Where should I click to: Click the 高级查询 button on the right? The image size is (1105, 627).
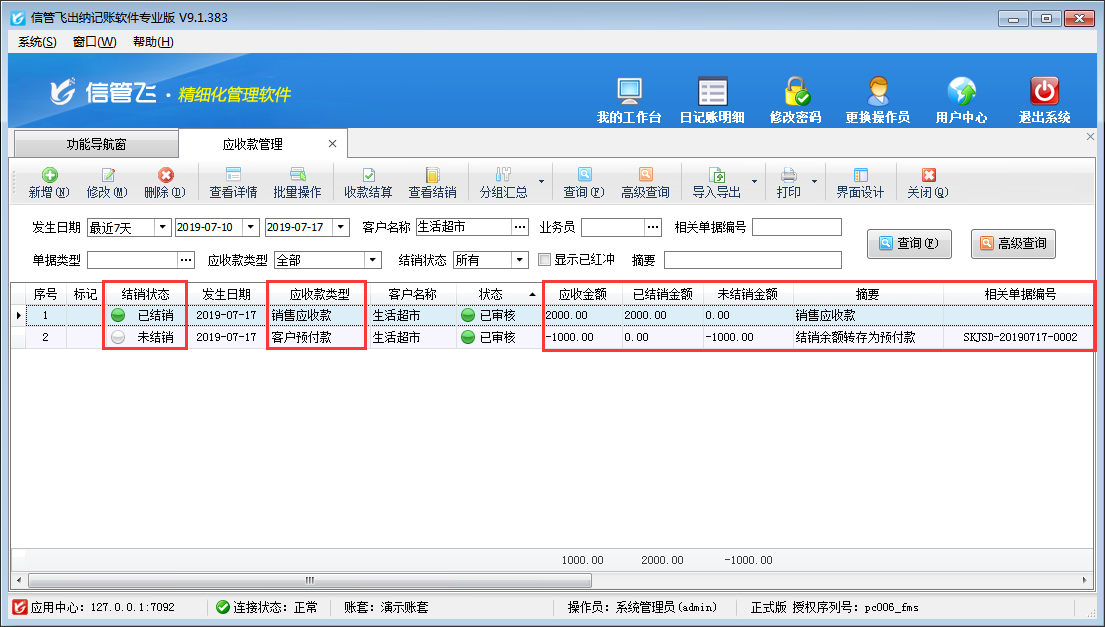tap(1013, 243)
